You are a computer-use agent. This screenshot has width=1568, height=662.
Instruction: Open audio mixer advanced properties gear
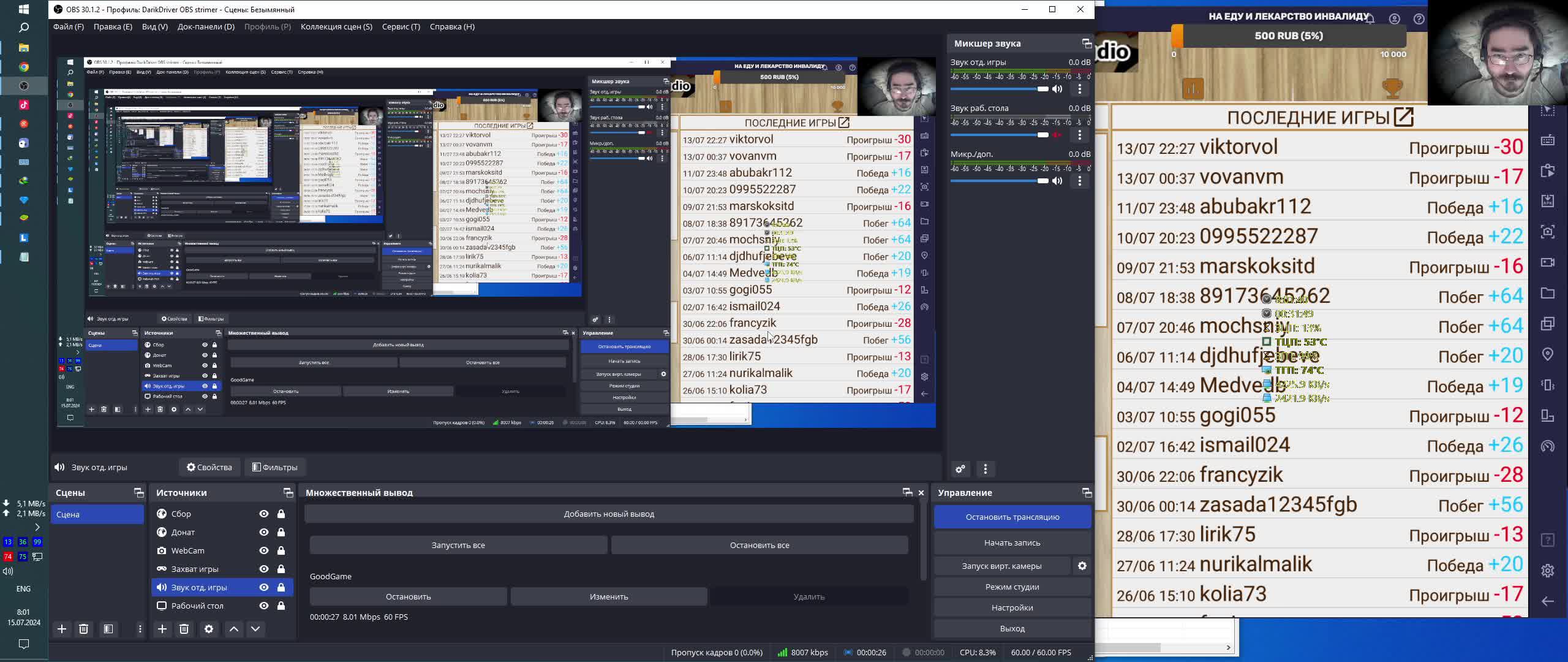point(960,469)
